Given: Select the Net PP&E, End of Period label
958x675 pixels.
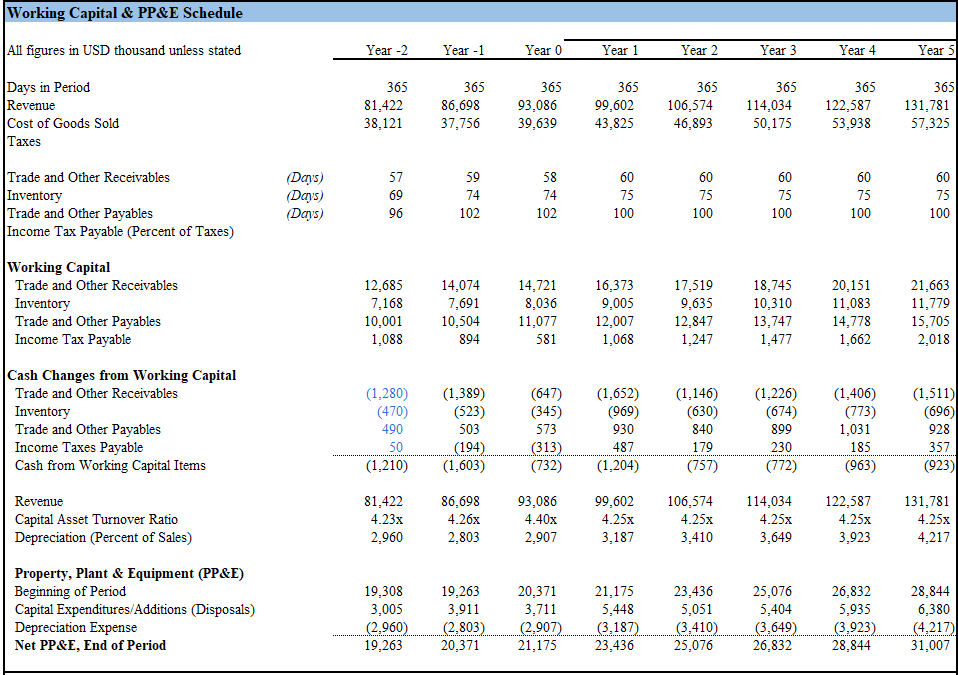Looking at the screenshot, I should (90, 645).
